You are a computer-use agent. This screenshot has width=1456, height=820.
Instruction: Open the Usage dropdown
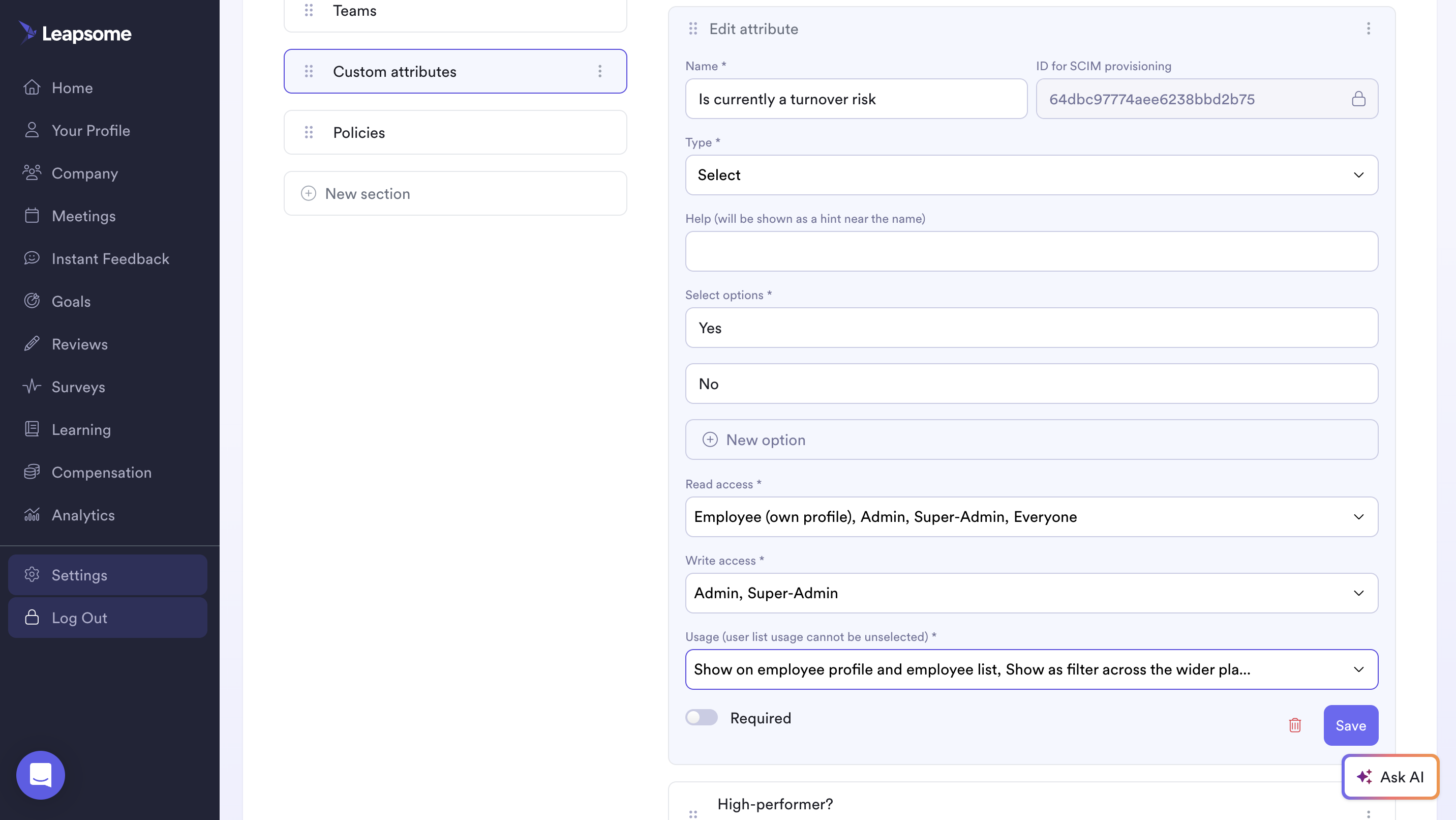(x=1032, y=669)
